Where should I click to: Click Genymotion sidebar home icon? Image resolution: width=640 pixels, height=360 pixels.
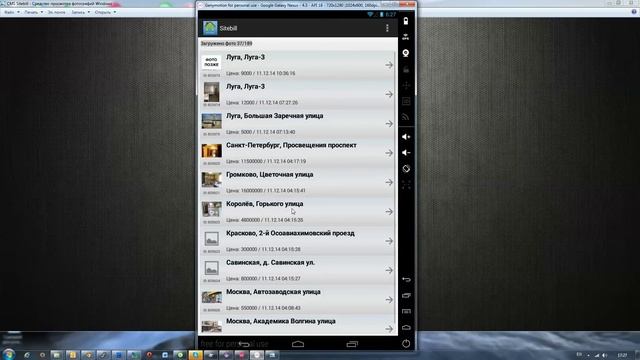point(406,327)
